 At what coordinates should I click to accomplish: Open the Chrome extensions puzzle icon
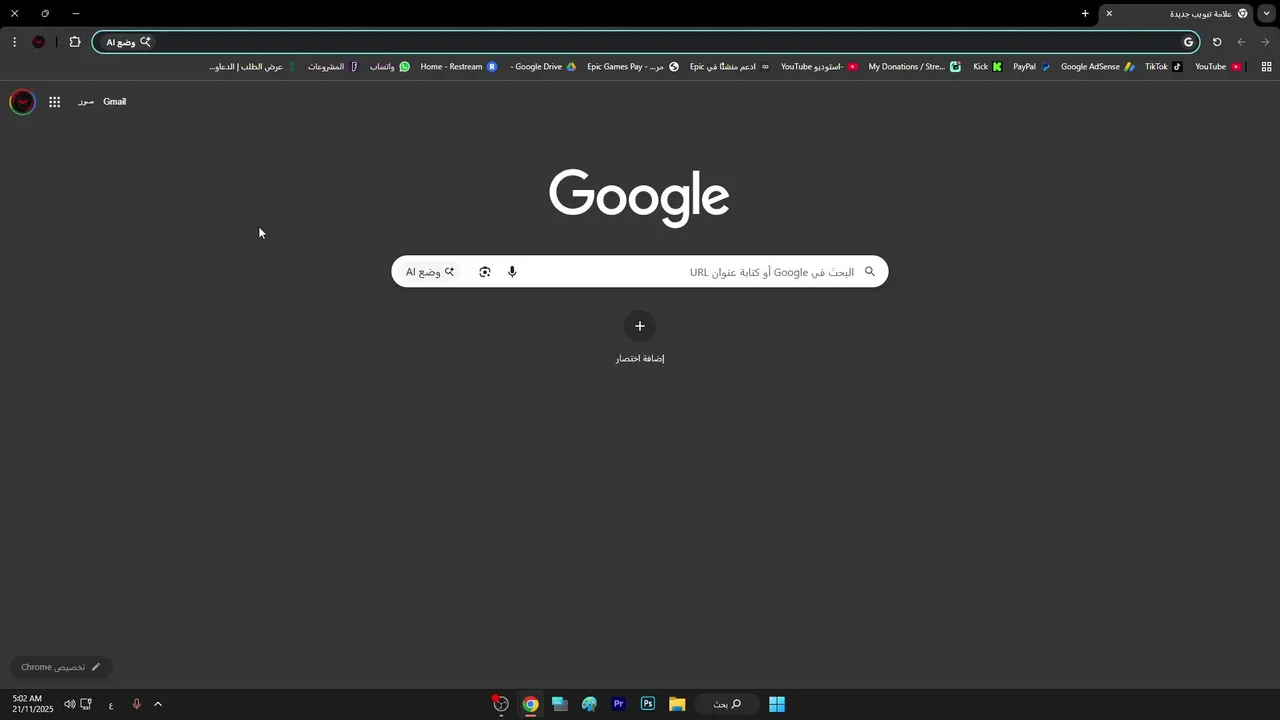(x=75, y=42)
